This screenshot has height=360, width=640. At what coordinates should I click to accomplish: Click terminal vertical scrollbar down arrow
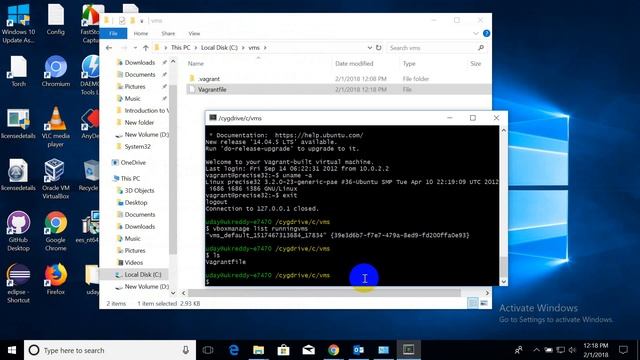(x=503, y=281)
